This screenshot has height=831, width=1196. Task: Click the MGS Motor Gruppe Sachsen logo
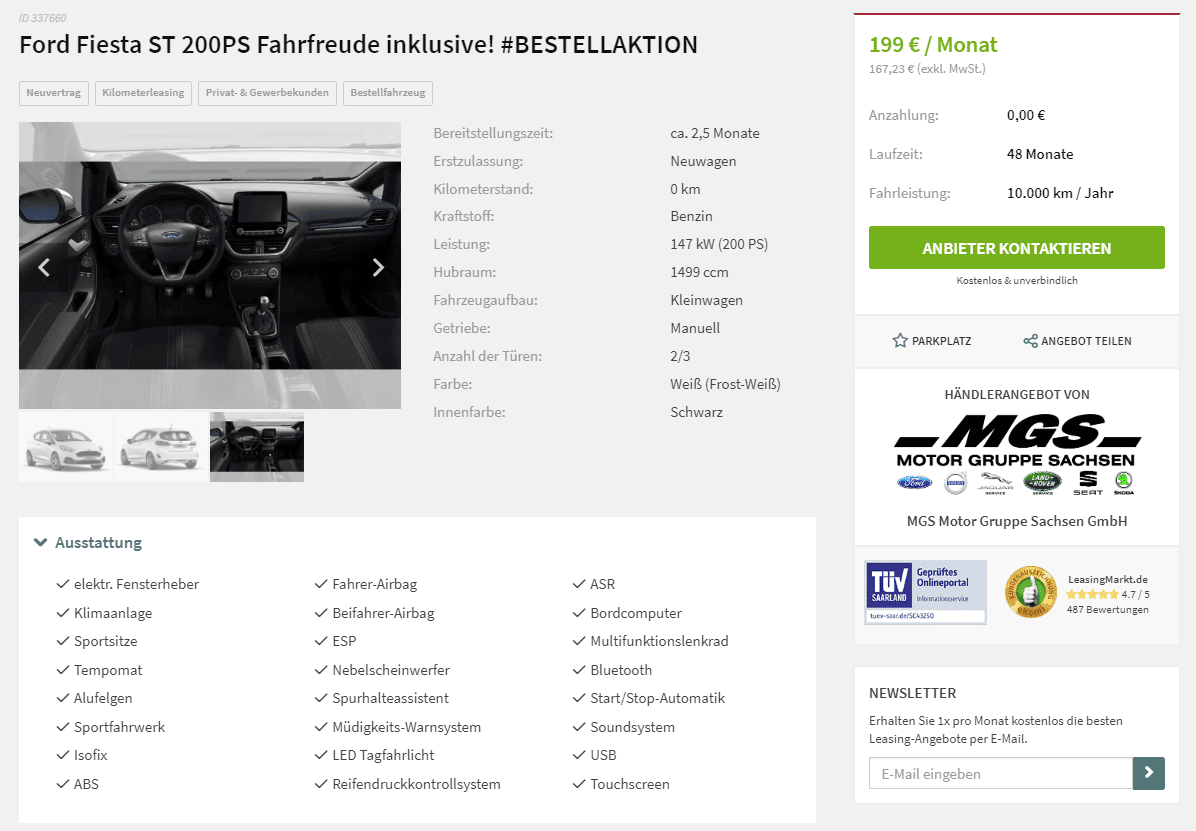coord(1017,455)
